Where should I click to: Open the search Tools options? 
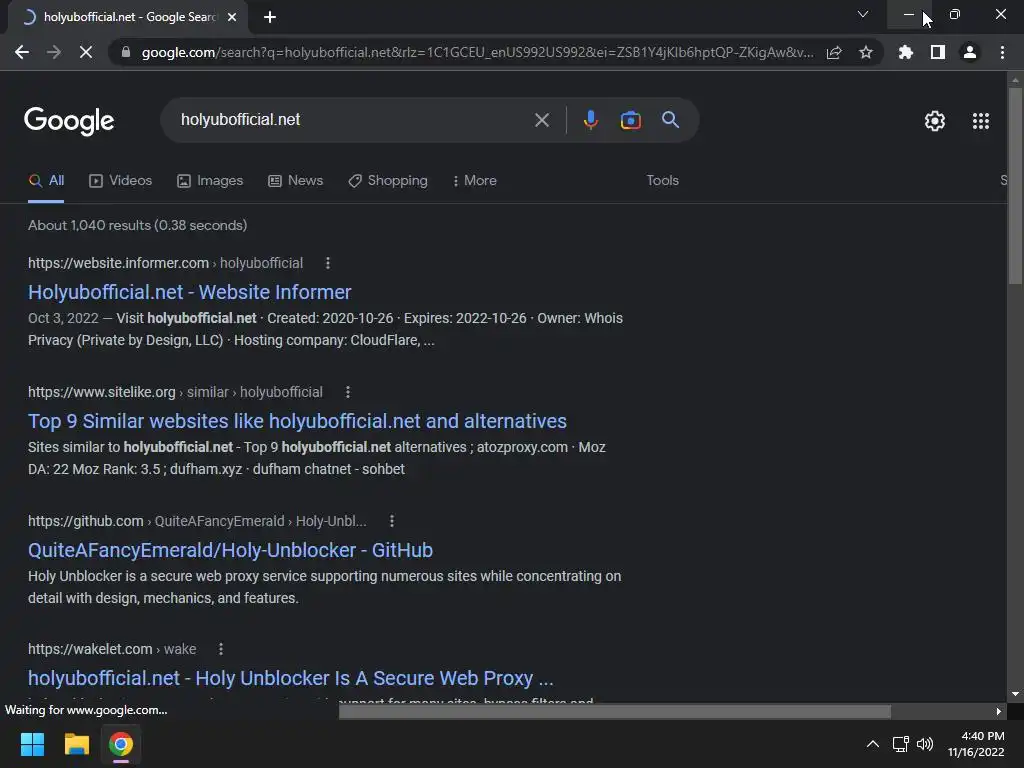tap(662, 181)
